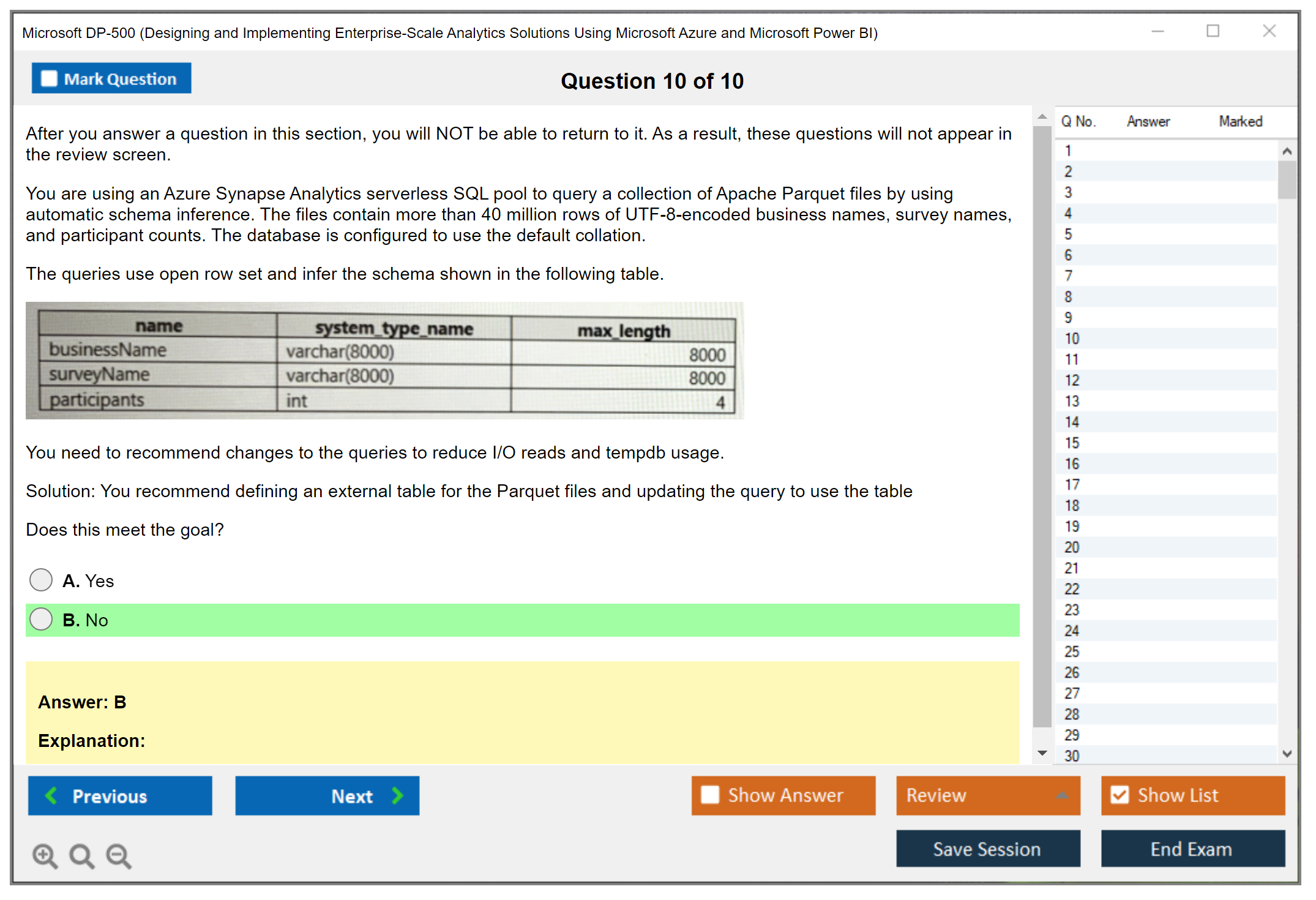Click the End Exam button
The height and width of the screenshot is (900, 1316).
pyautogui.click(x=1192, y=849)
